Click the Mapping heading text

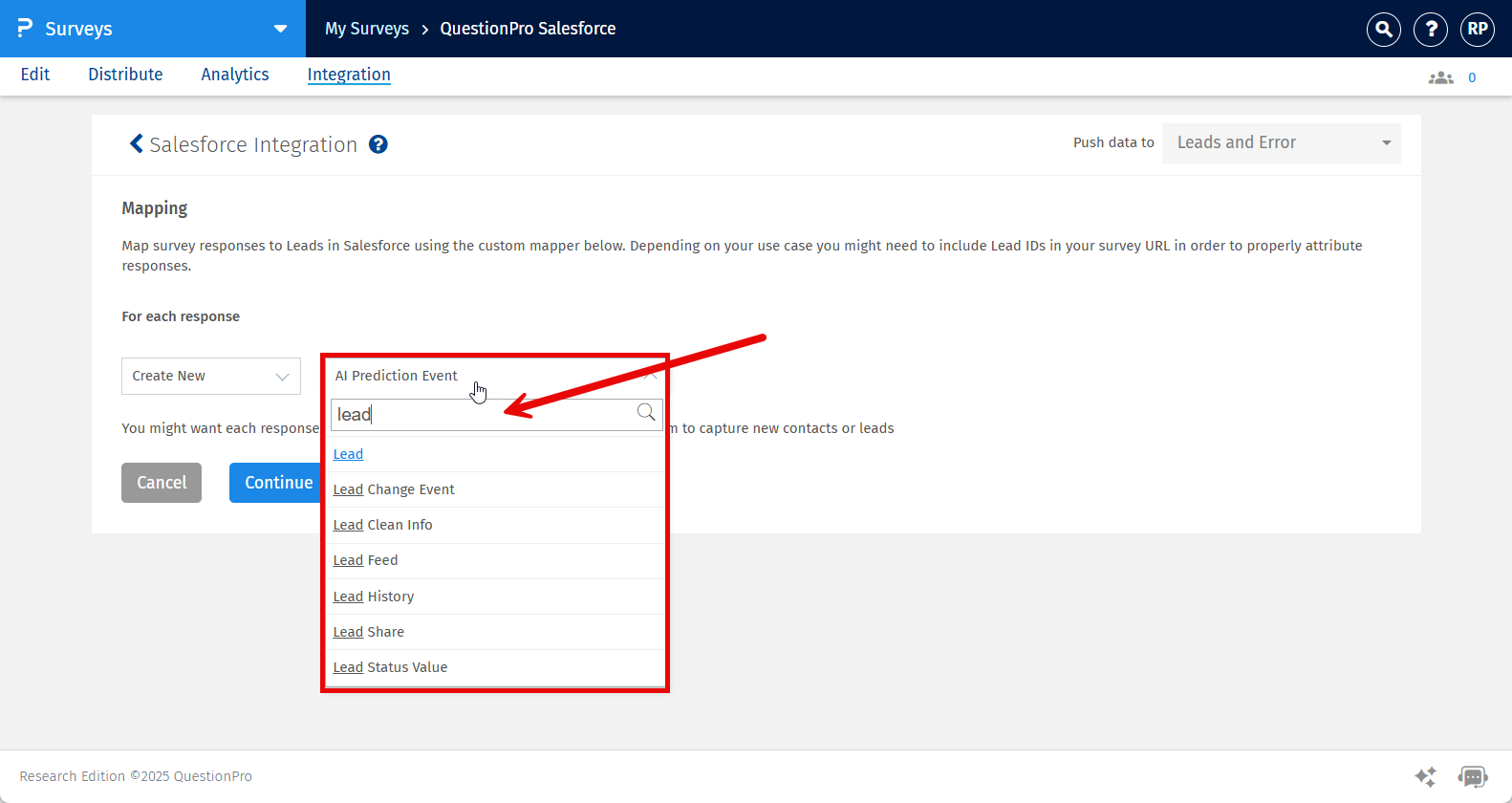(x=155, y=208)
